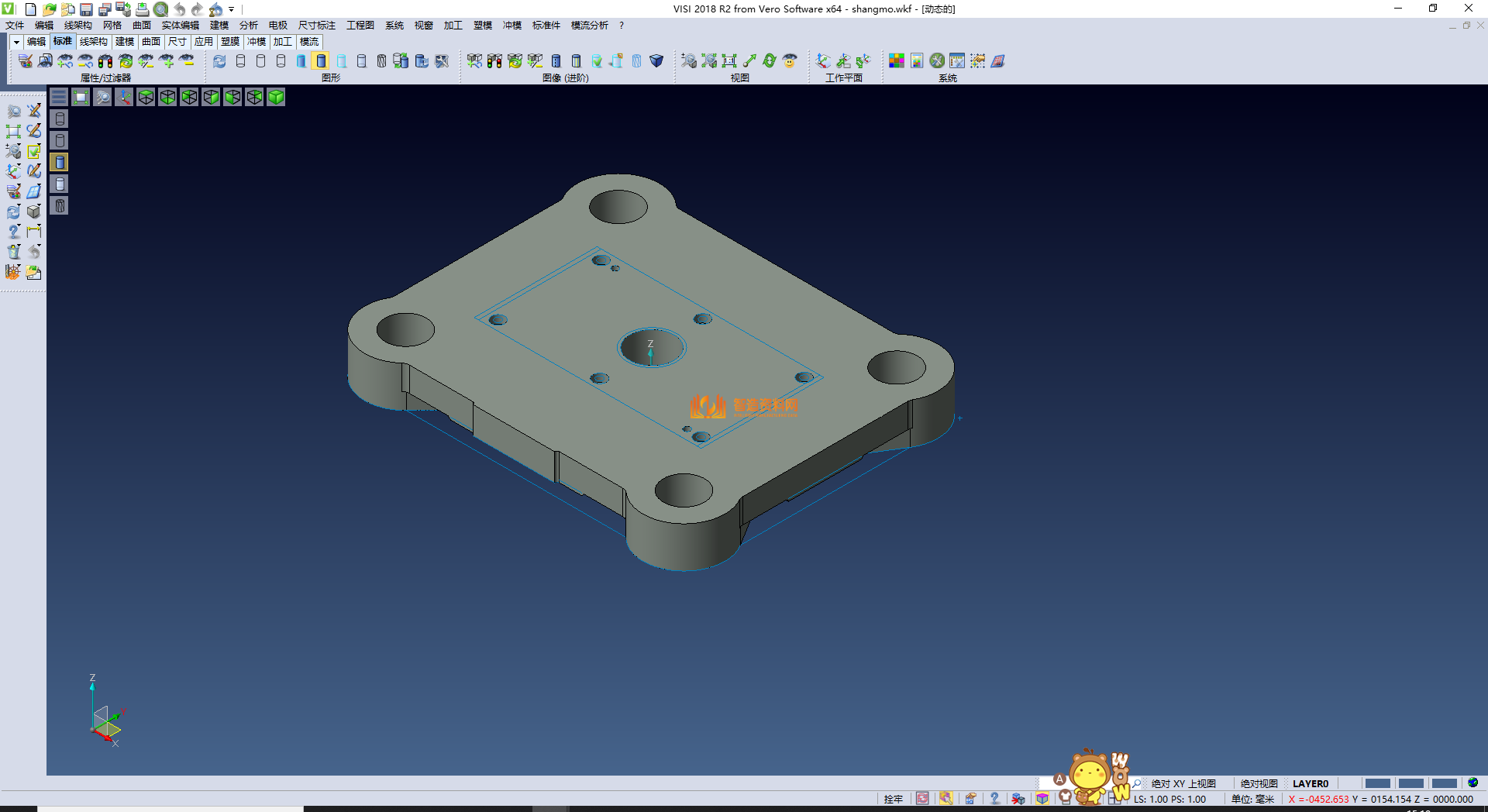Toggle the wireframe cylinder display in viewport bar
The image size is (1488, 812).
tap(60, 119)
